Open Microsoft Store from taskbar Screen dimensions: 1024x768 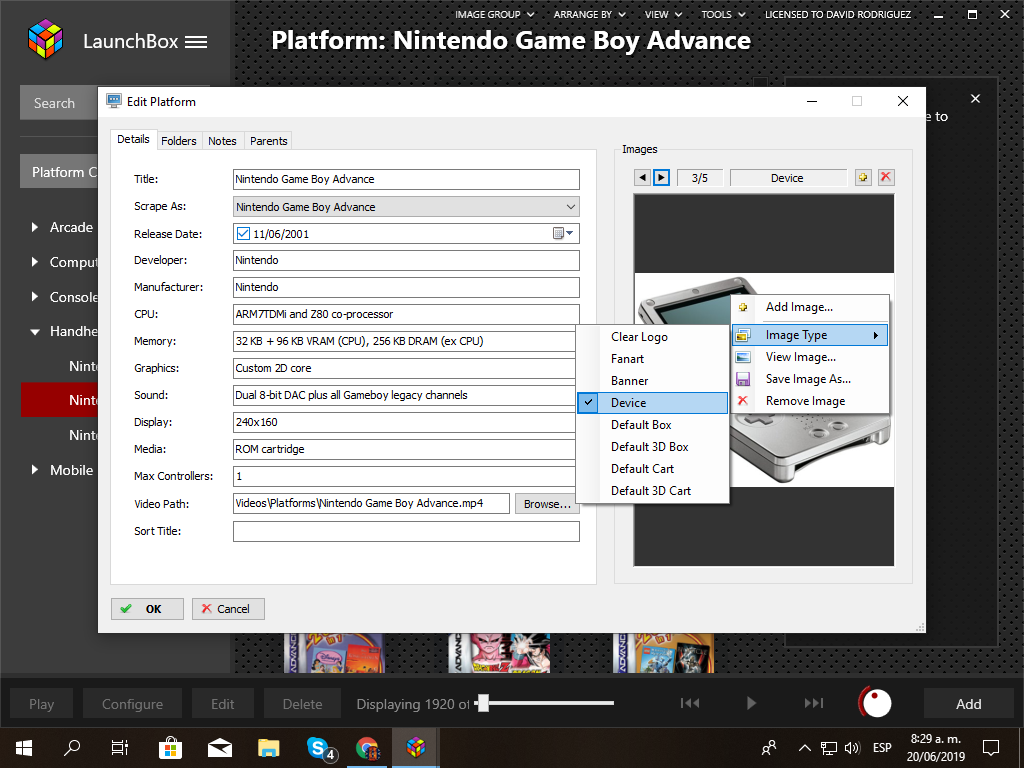[170, 748]
